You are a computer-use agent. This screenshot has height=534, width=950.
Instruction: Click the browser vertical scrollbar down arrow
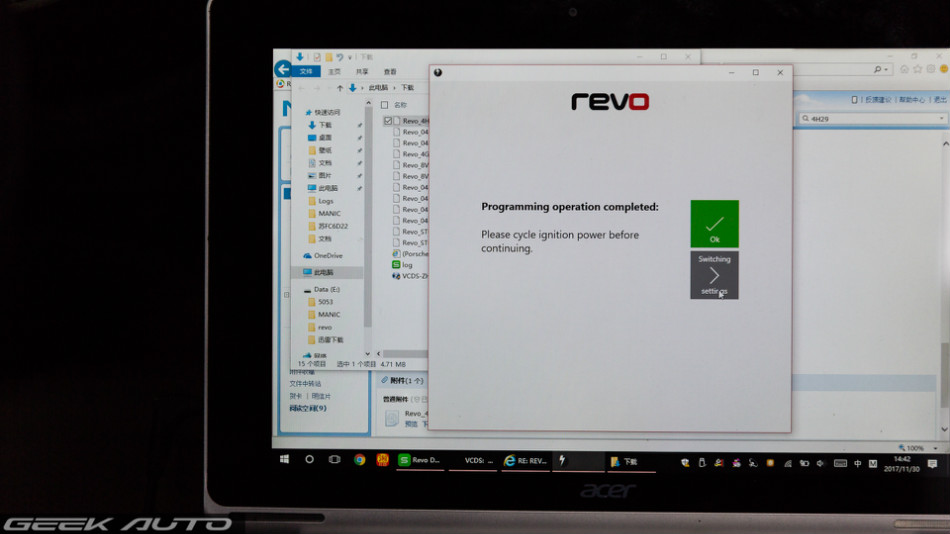(x=945, y=429)
